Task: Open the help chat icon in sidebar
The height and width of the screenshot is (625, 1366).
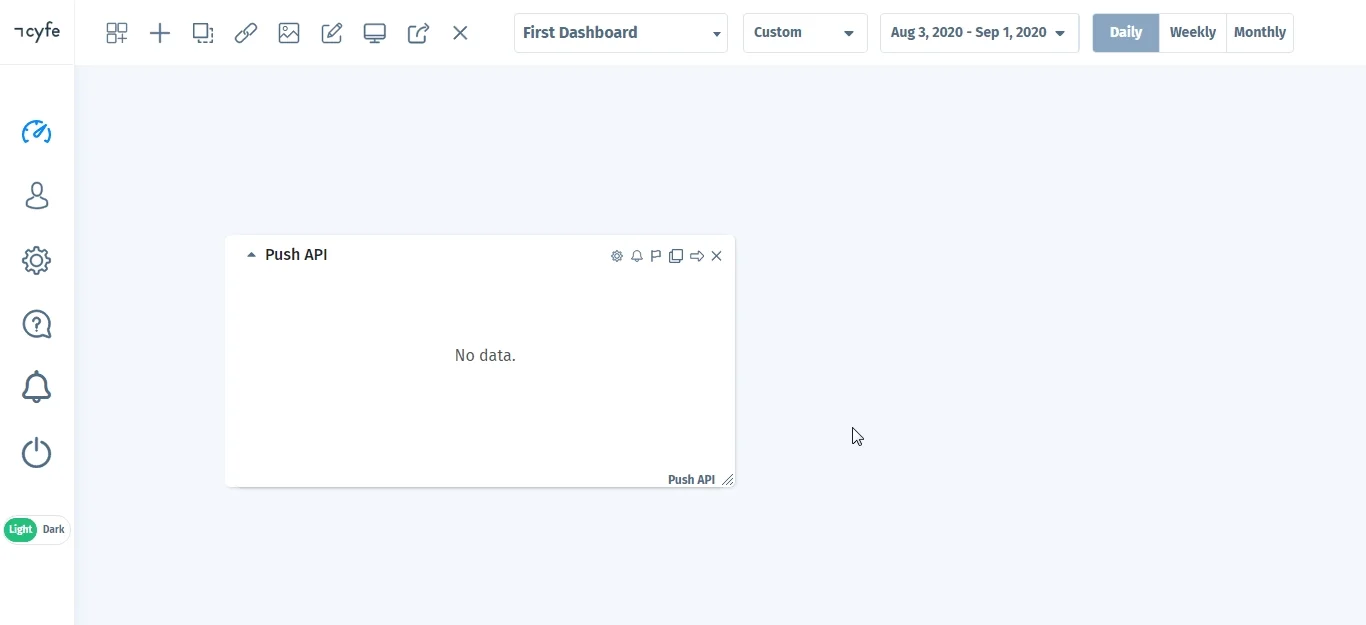Action: coord(37,324)
